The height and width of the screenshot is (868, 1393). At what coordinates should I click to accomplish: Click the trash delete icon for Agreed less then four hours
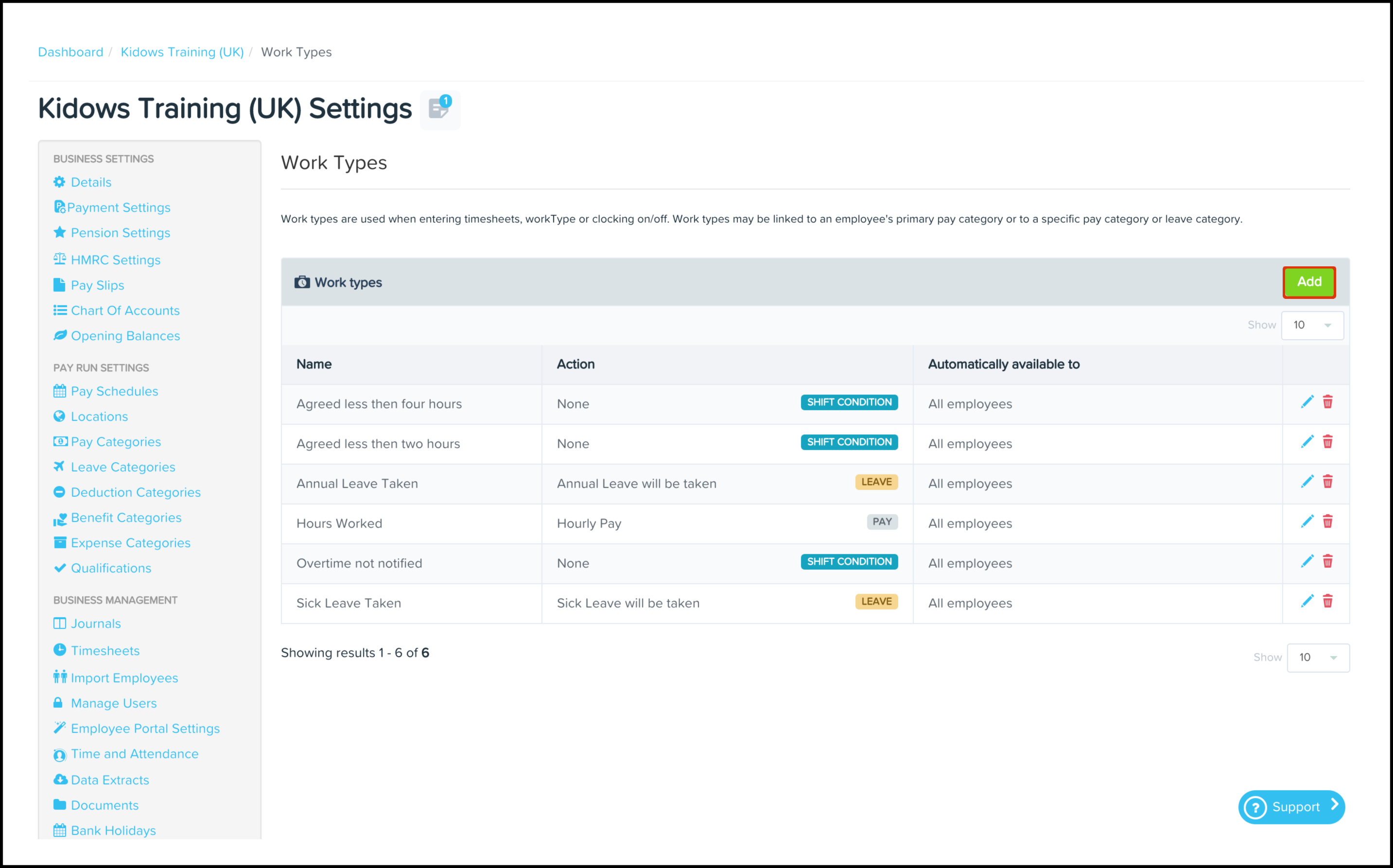click(1327, 402)
